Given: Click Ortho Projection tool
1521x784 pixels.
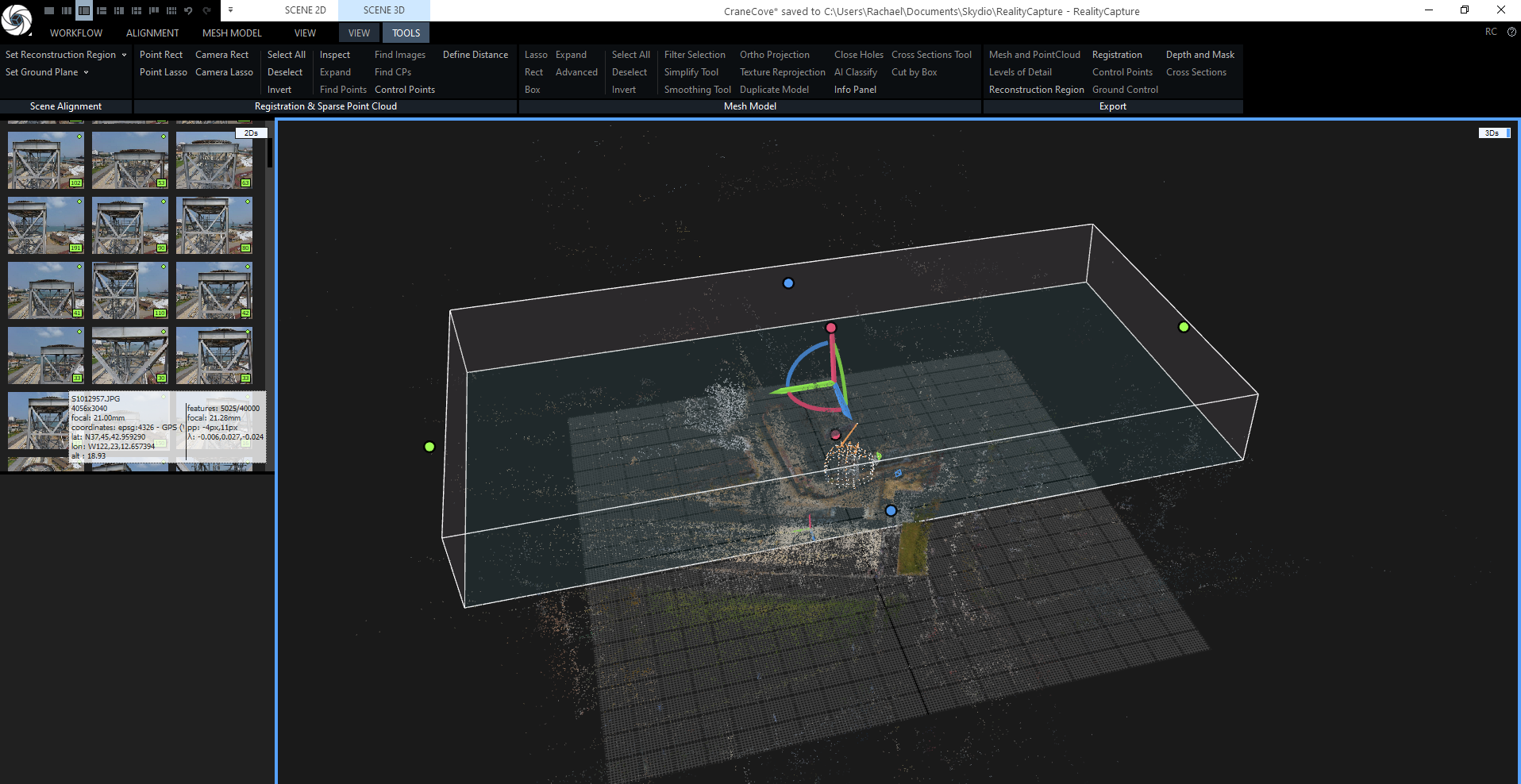Looking at the screenshot, I should coord(775,55).
